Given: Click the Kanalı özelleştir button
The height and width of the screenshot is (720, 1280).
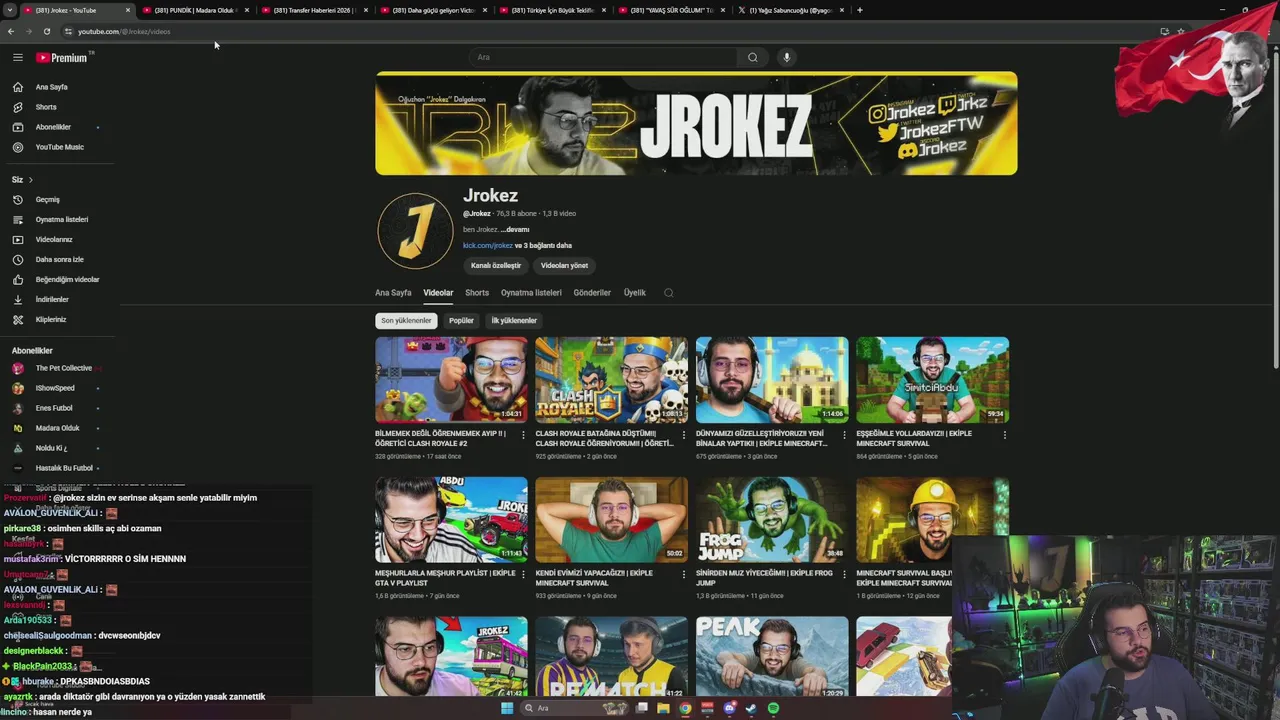Looking at the screenshot, I should tap(496, 266).
